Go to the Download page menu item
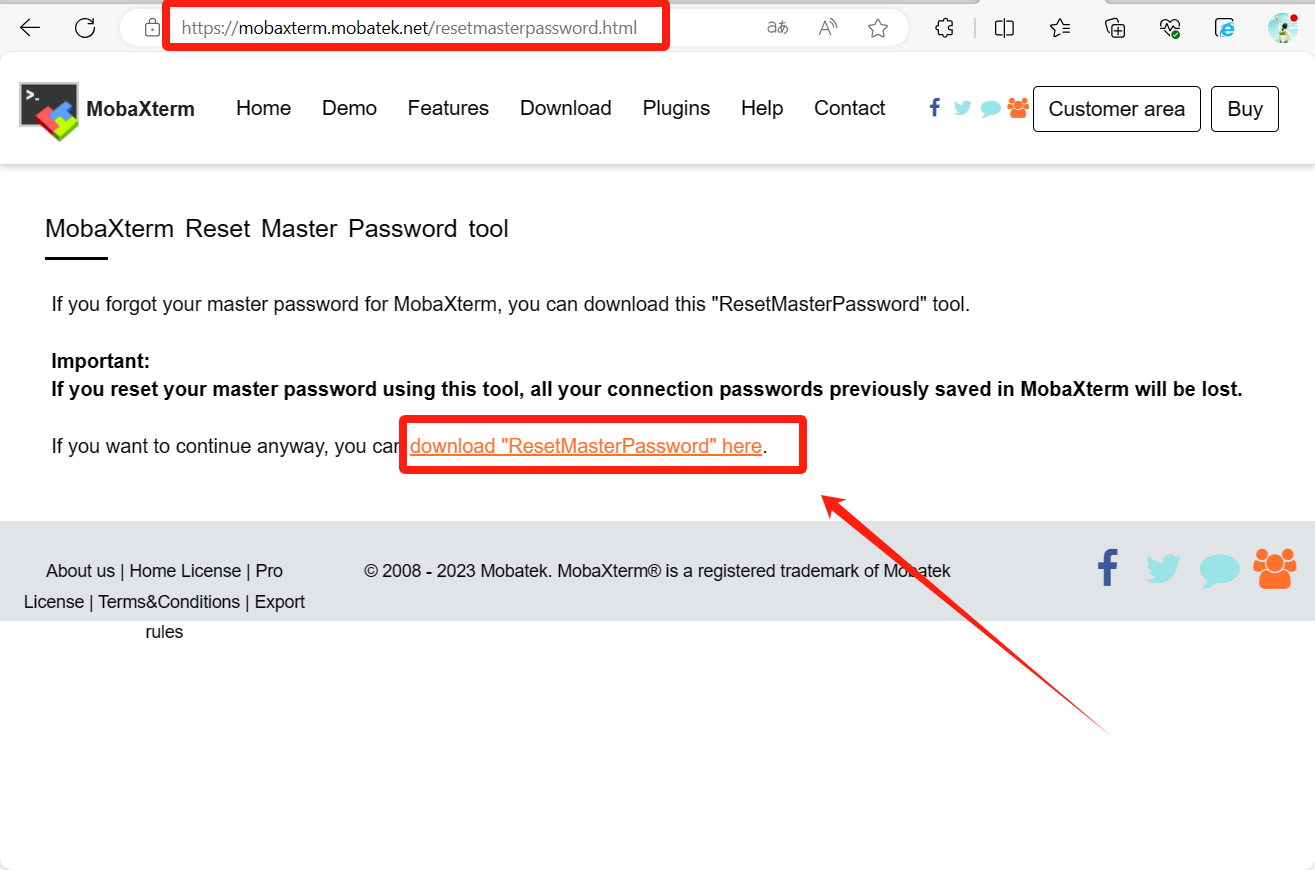The width and height of the screenshot is (1315, 870). point(565,108)
